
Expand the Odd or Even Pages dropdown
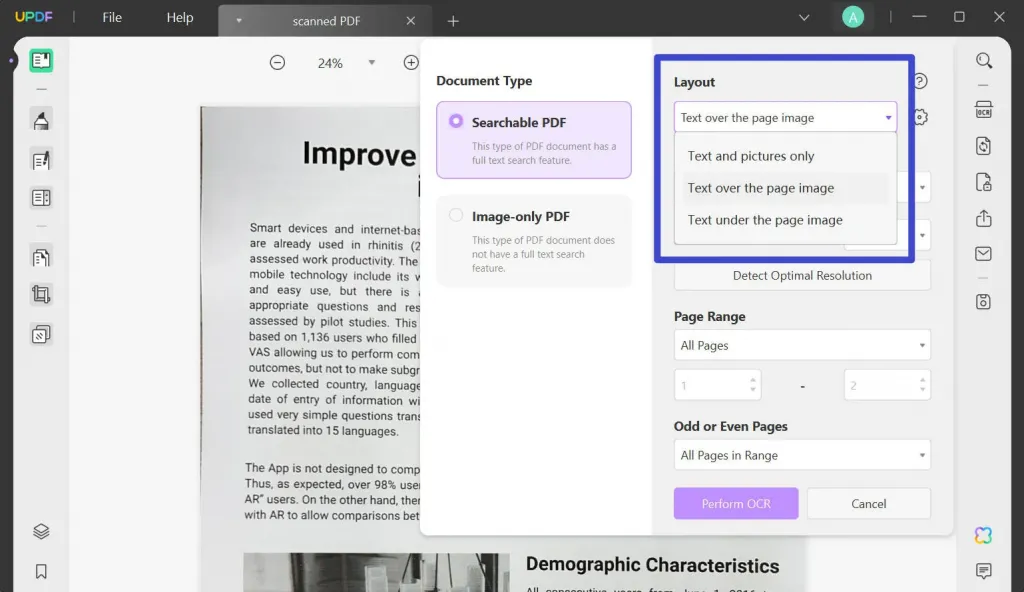pyautogui.click(x=802, y=455)
